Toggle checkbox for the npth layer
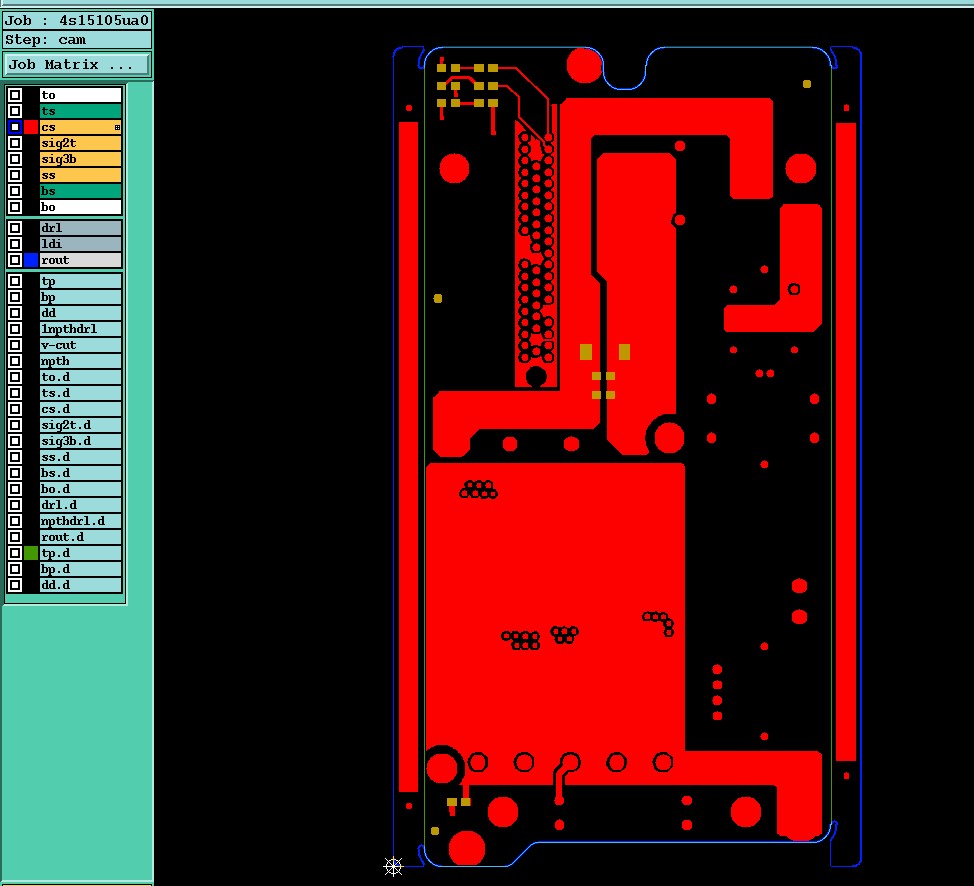Screen dimensions: 974x886 pos(15,361)
